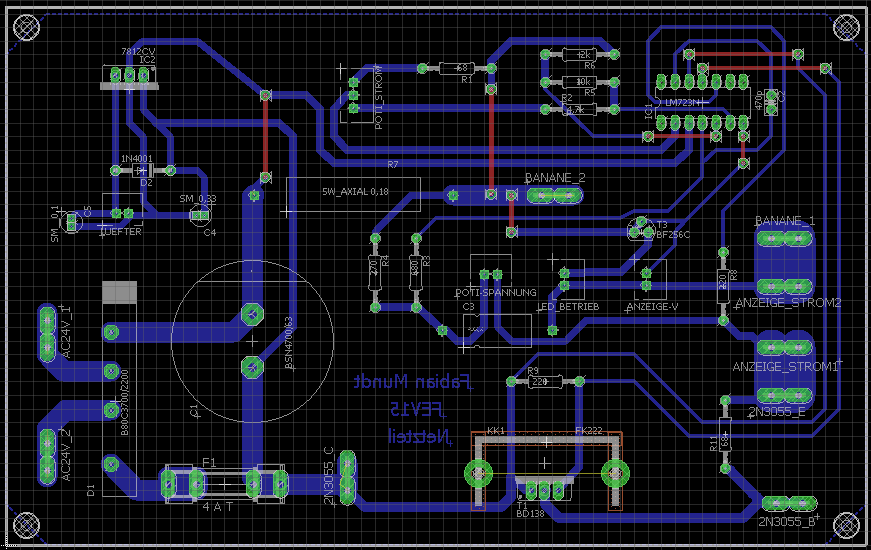871x550 pixels.
Task: Click the BANANE_2 label
Action: click(x=555, y=178)
